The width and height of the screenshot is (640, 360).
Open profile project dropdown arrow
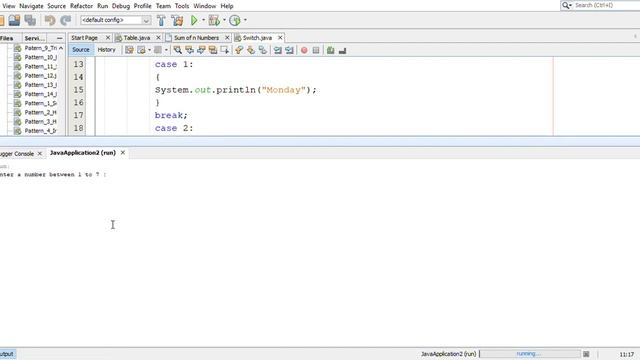point(245,20)
